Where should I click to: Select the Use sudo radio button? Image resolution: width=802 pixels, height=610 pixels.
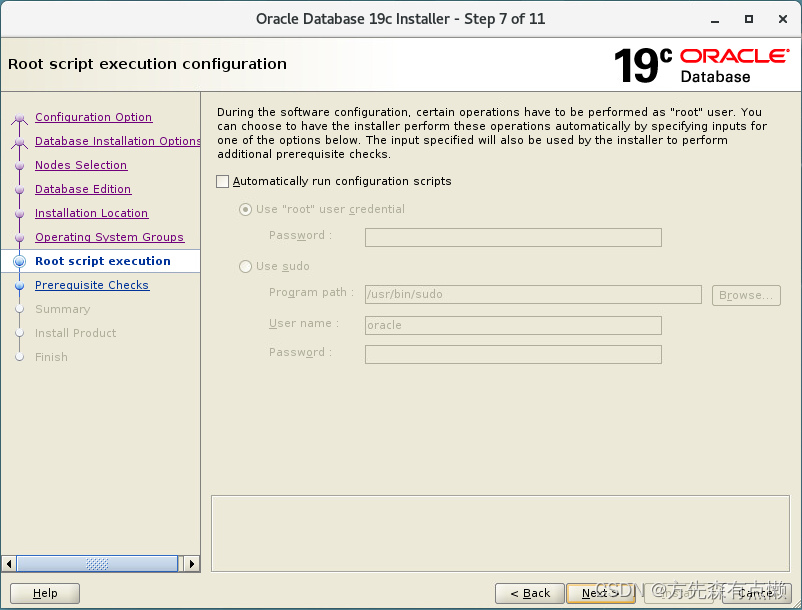pos(246,266)
